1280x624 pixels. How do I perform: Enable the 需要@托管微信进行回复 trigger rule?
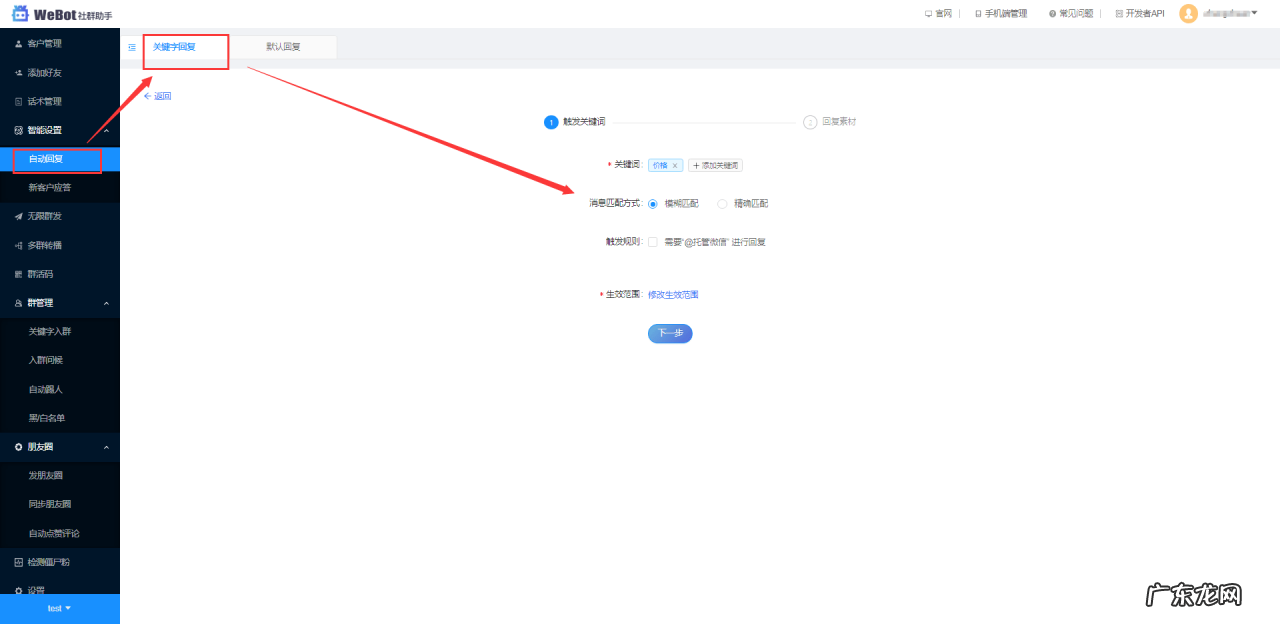[652, 241]
